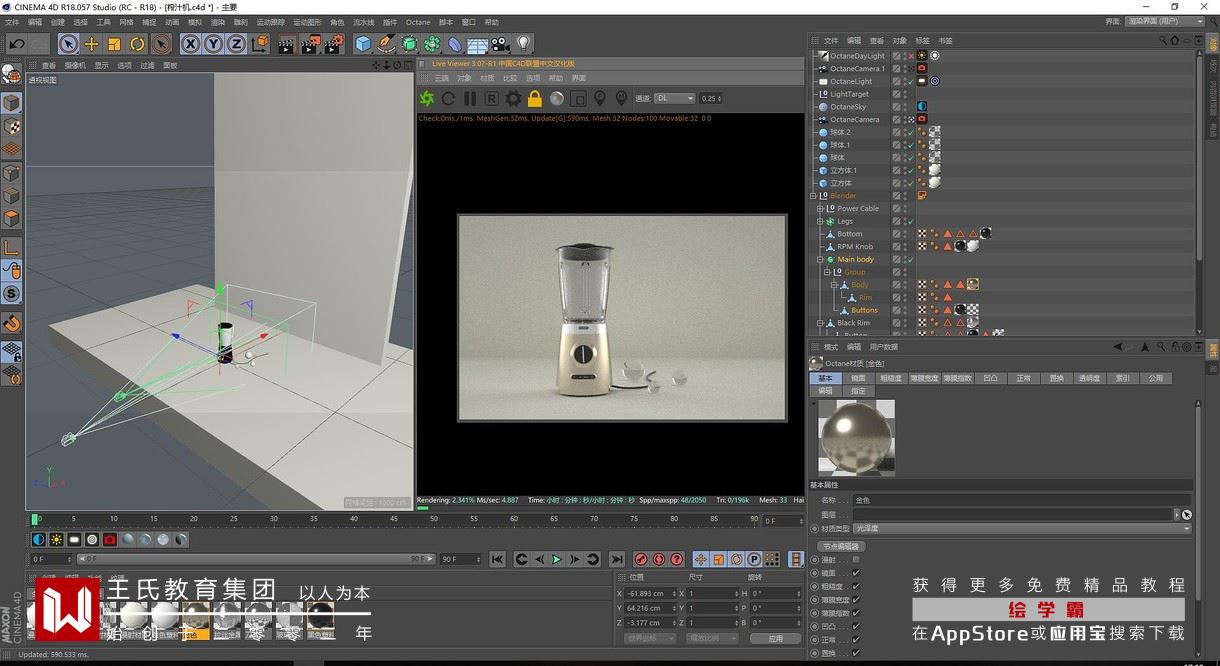Screen dimensions: 1220x666
Task: Open the Octane menu in menu bar
Action: [418, 22]
